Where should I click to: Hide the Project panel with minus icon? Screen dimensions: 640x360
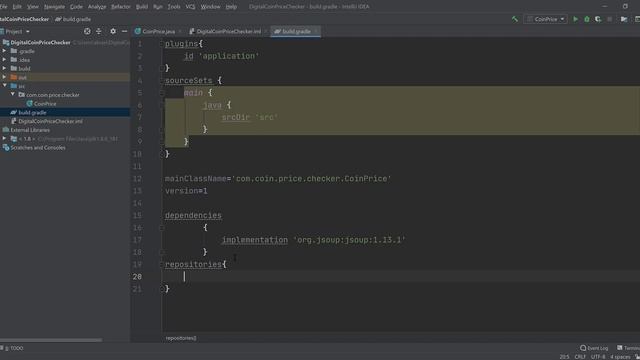(124, 31)
